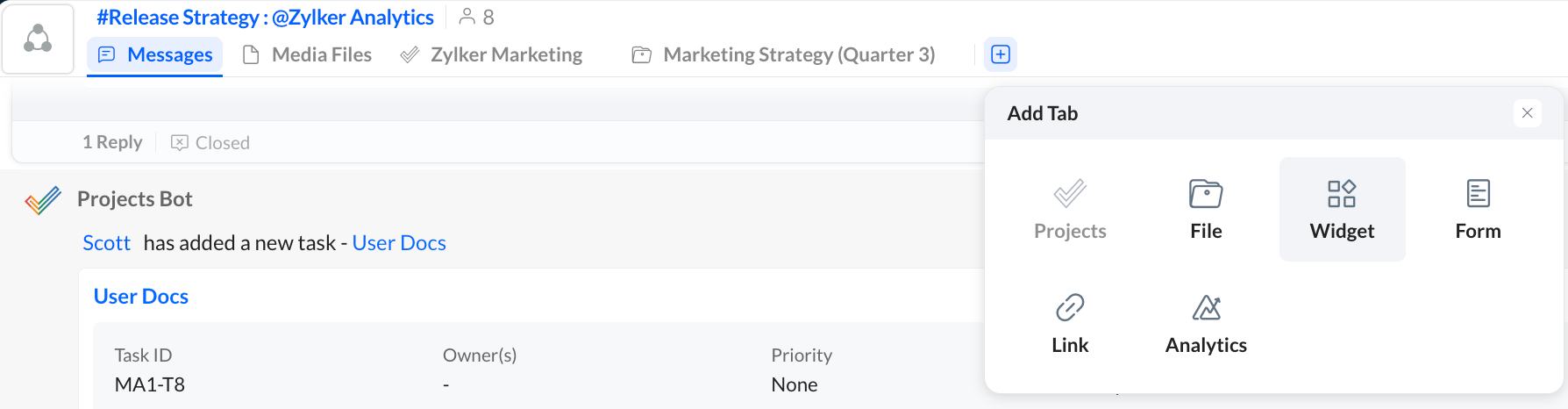The height and width of the screenshot is (409, 1568).
Task: Click the Projects Bot checkmark avatar
Action: (43, 200)
